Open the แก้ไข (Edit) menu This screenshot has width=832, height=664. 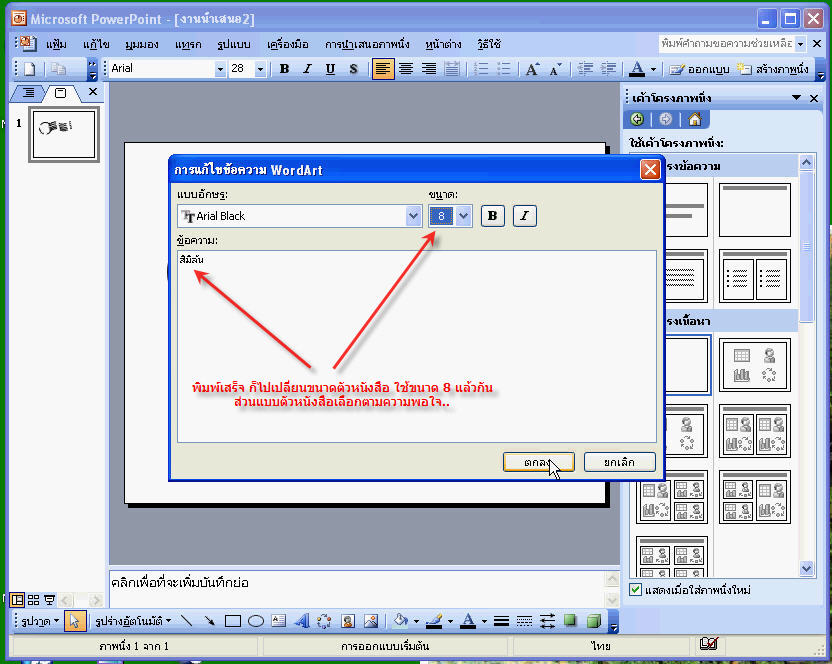(96, 44)
